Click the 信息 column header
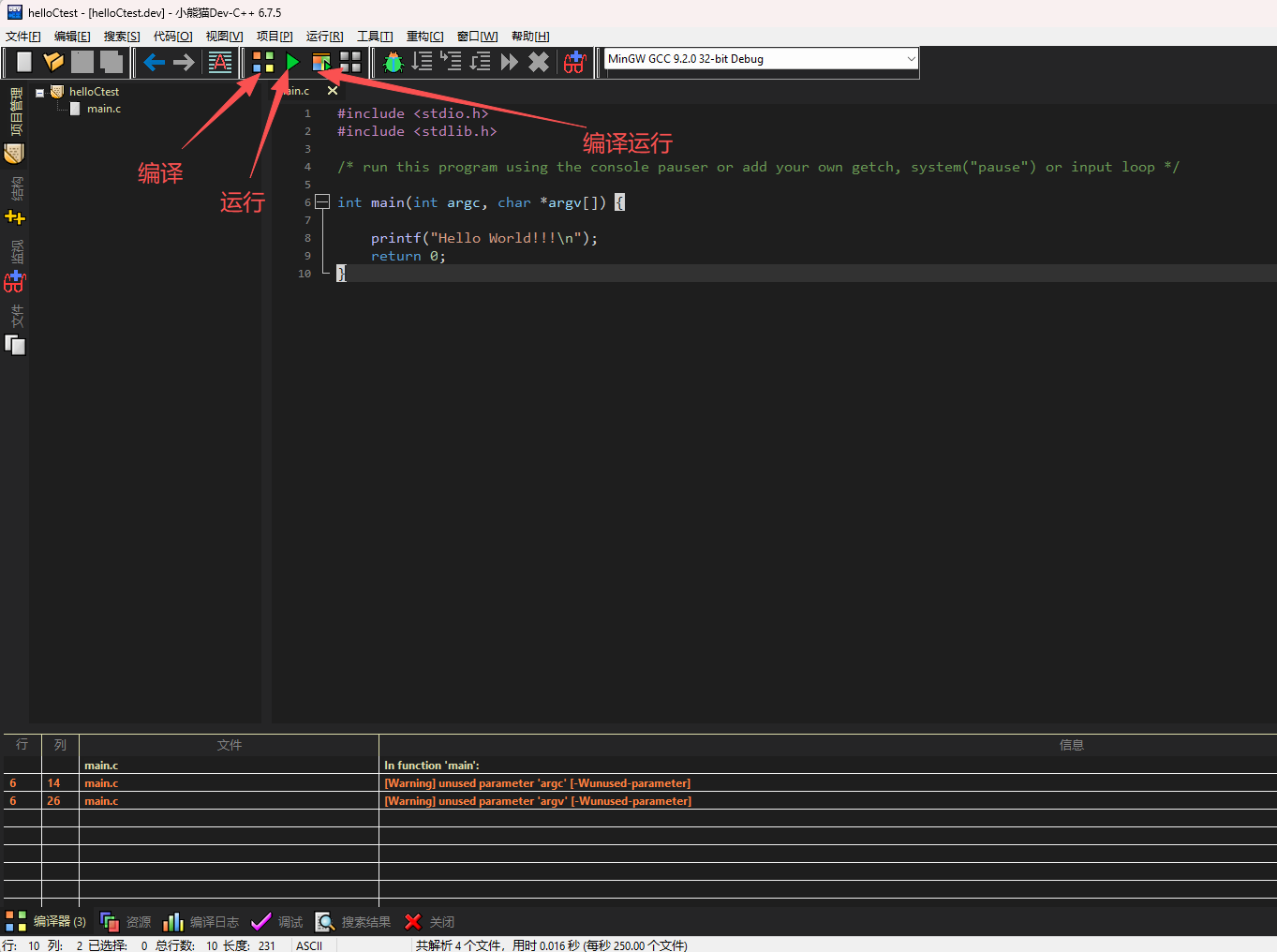Image resolution: width=1277 pixels, height=952 pixels. click(1072, 745)
